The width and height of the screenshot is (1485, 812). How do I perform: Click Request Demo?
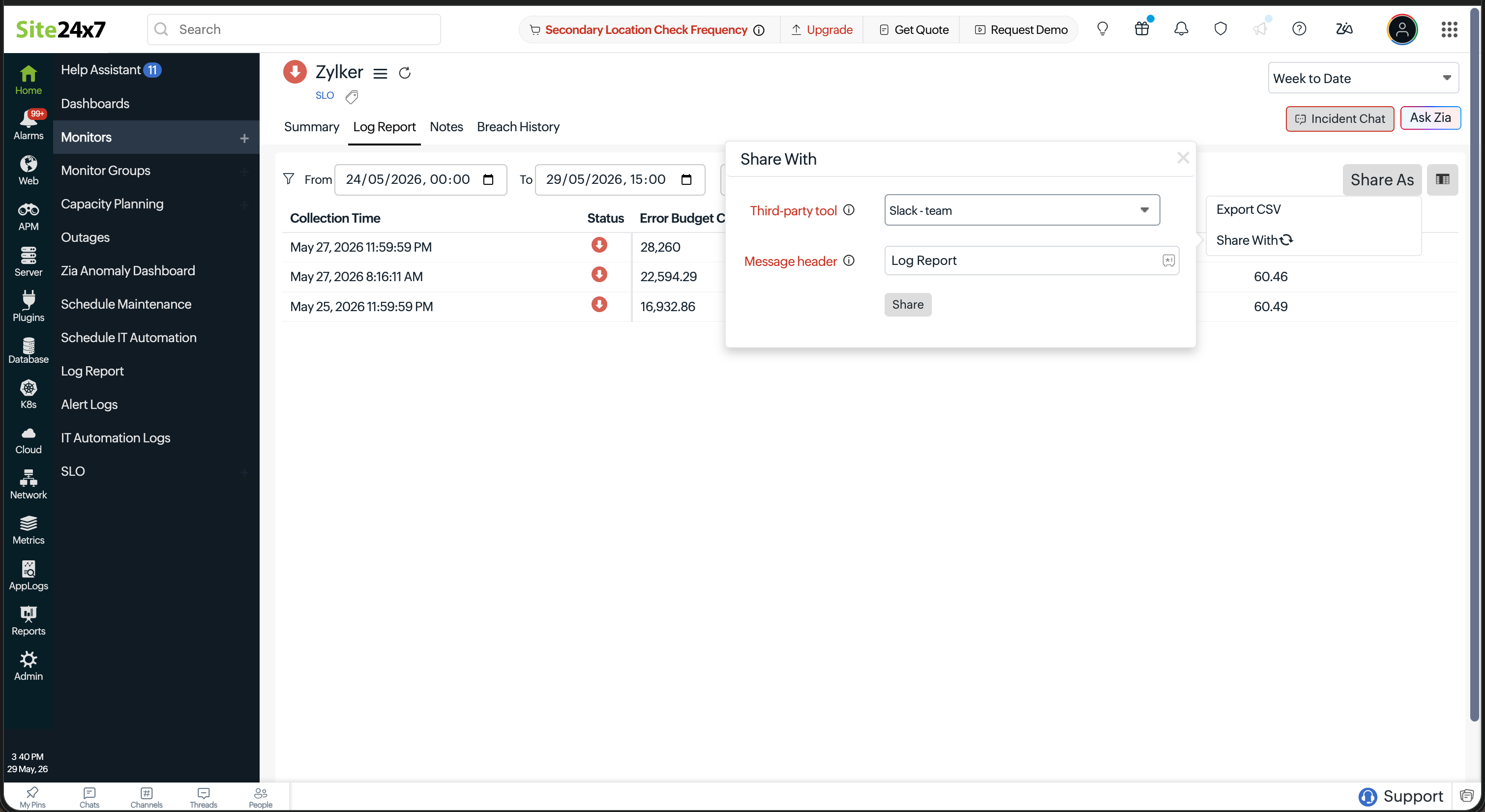pos(1020,29)
